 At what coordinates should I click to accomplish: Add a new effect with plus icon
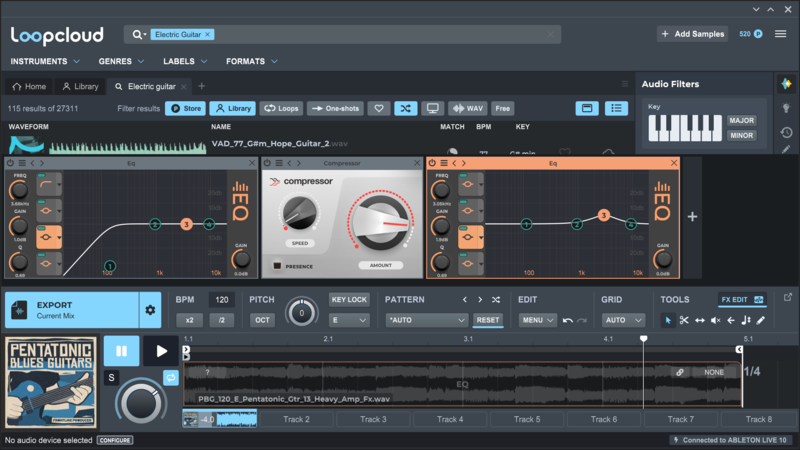[691, 216]
